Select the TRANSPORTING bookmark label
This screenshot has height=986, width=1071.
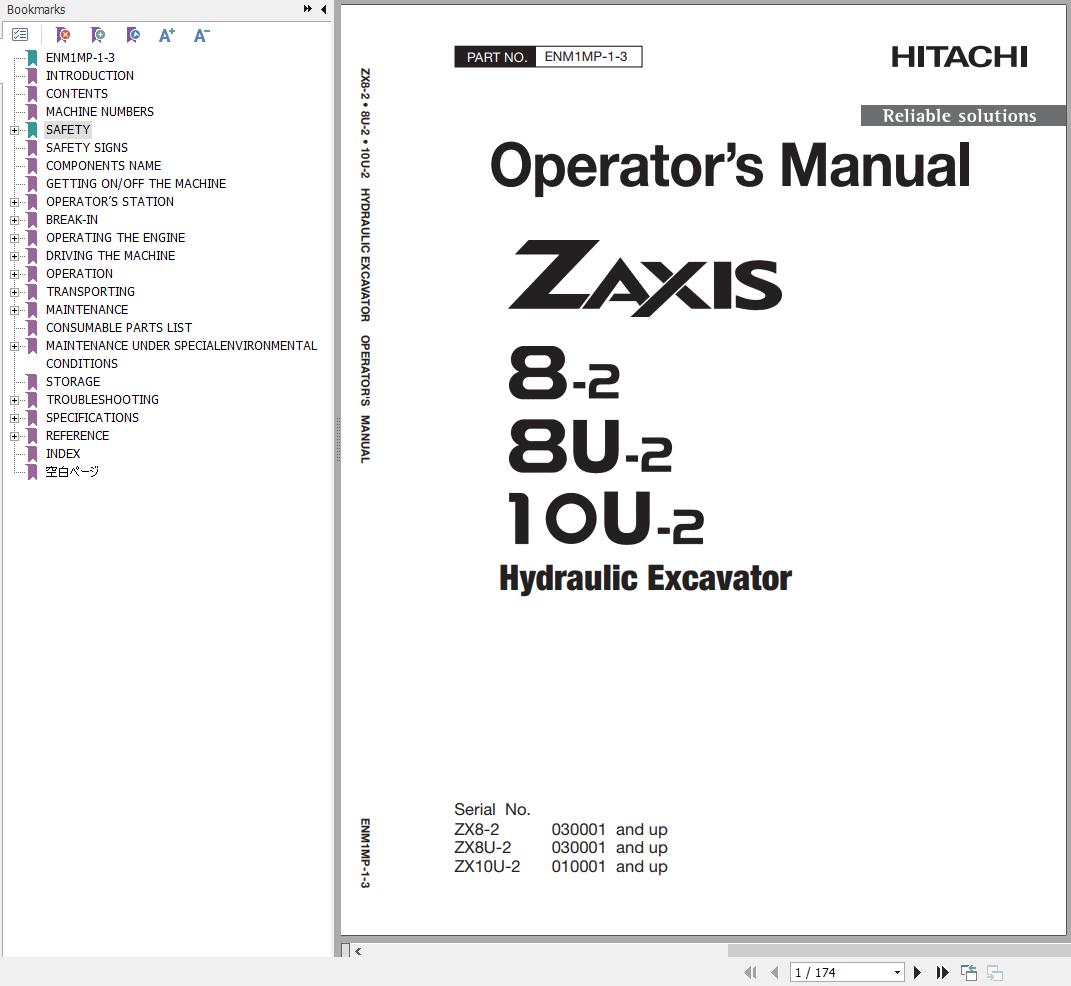pyautogui.click(x=90, y=292)
